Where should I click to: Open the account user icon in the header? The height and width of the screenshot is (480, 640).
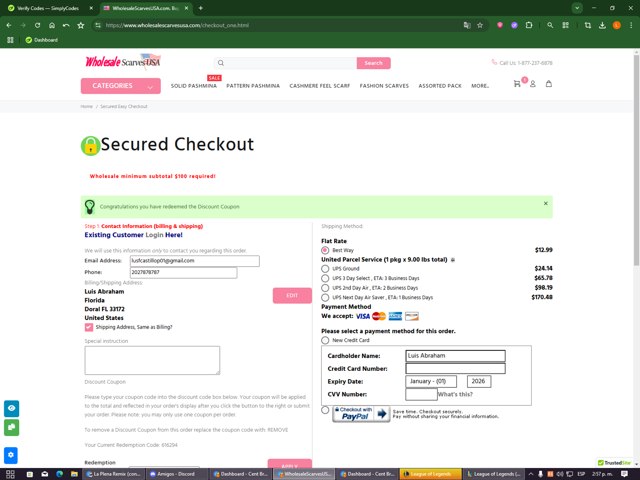pos(533,84)
